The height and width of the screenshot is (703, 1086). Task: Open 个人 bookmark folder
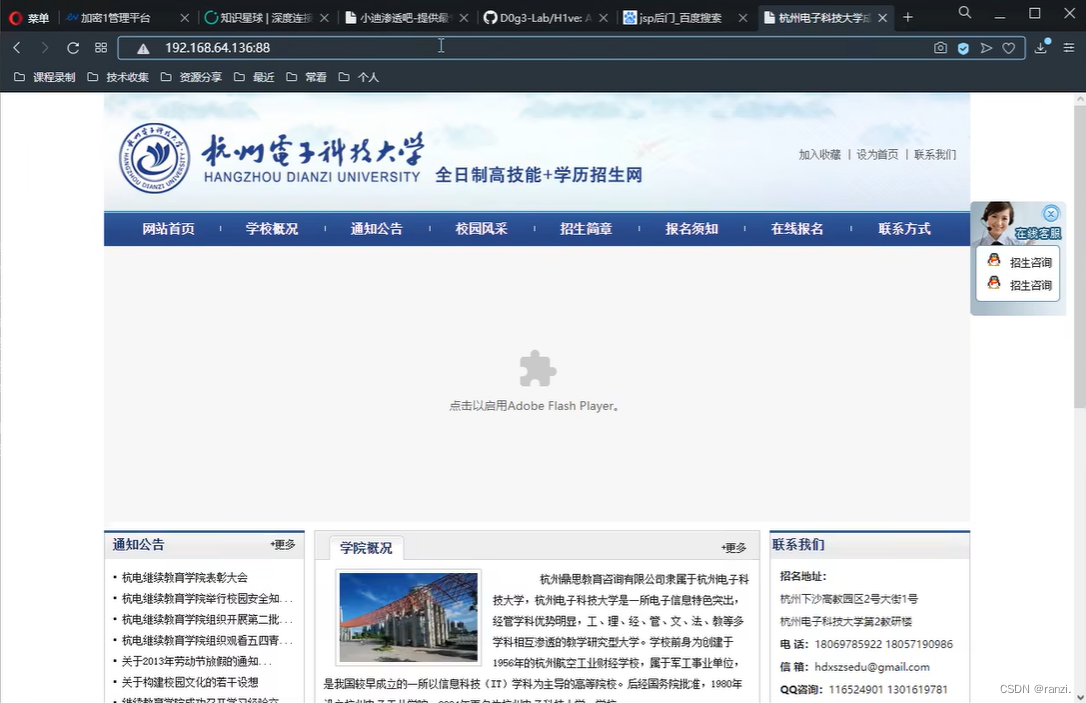(x=359, y=77)
